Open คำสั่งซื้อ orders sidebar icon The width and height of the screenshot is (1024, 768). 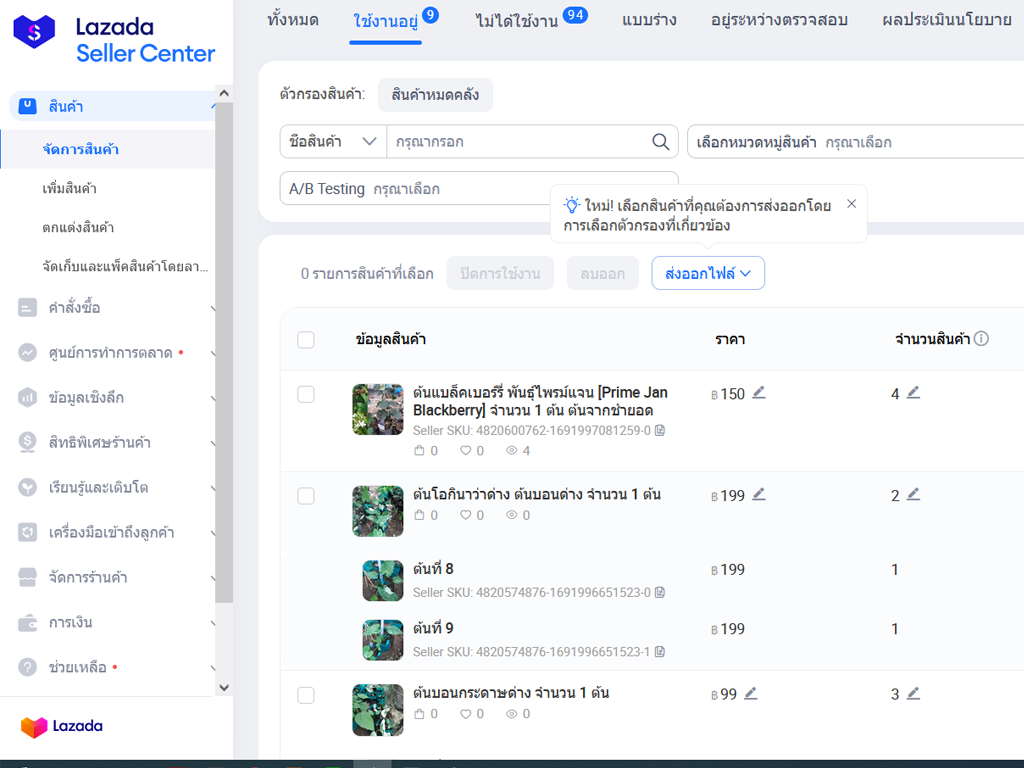pyautogui.click(x=28, y=308)
